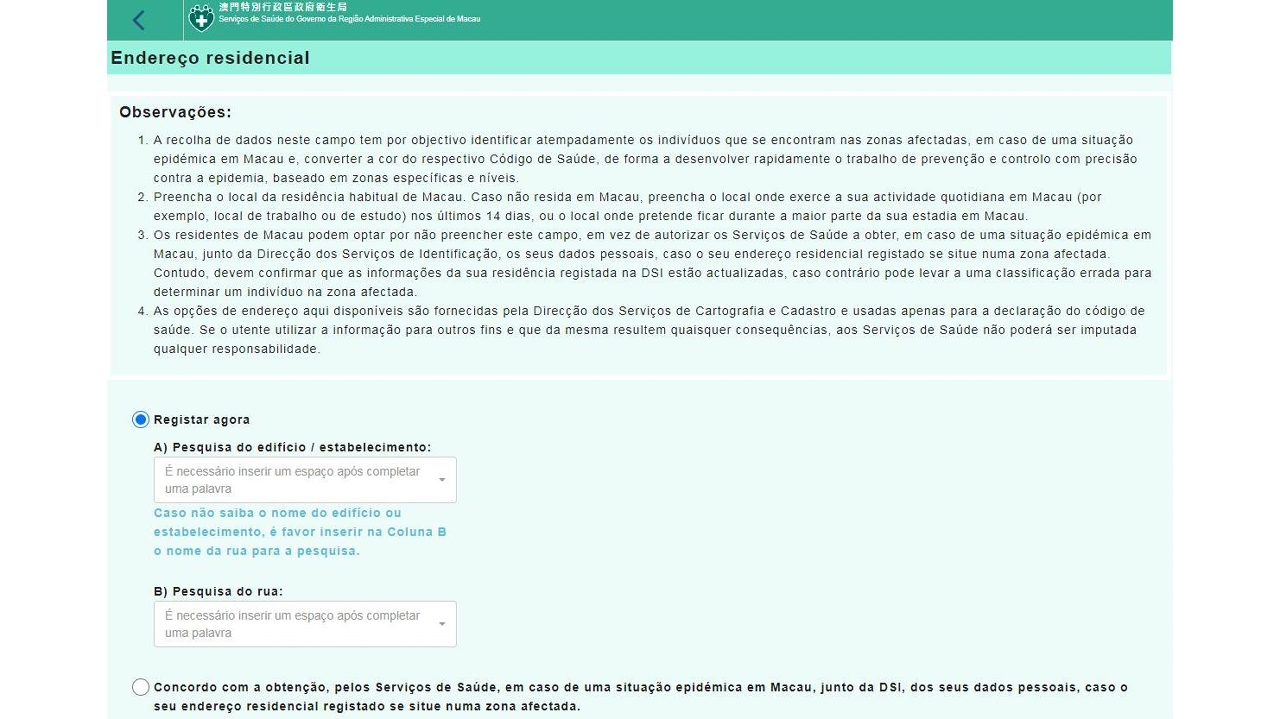Screen dimensions: 1280x719
Task: Go back using the header arrow
Action: coord(139,20)
